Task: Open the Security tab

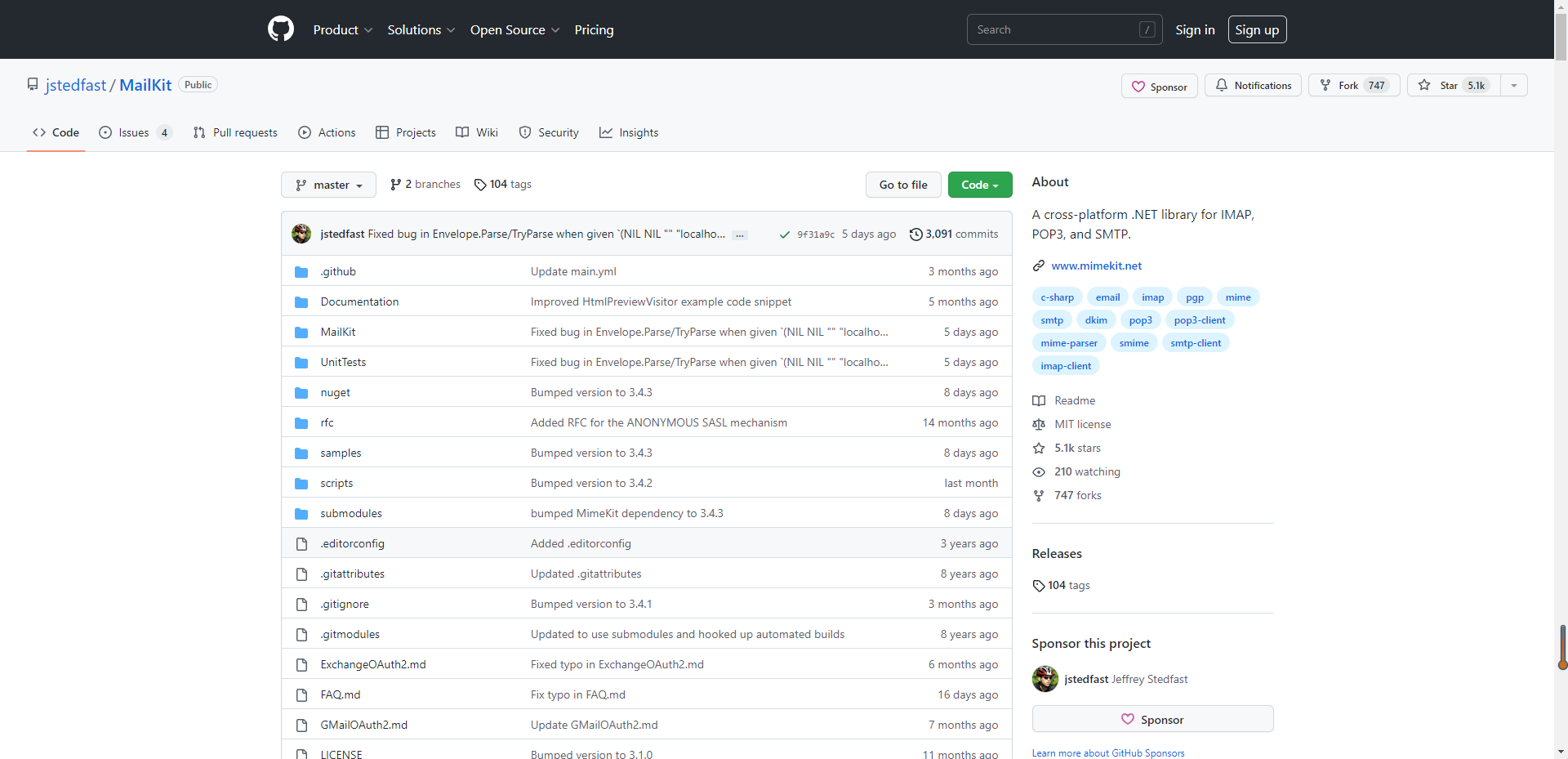Action: [549, 132]
